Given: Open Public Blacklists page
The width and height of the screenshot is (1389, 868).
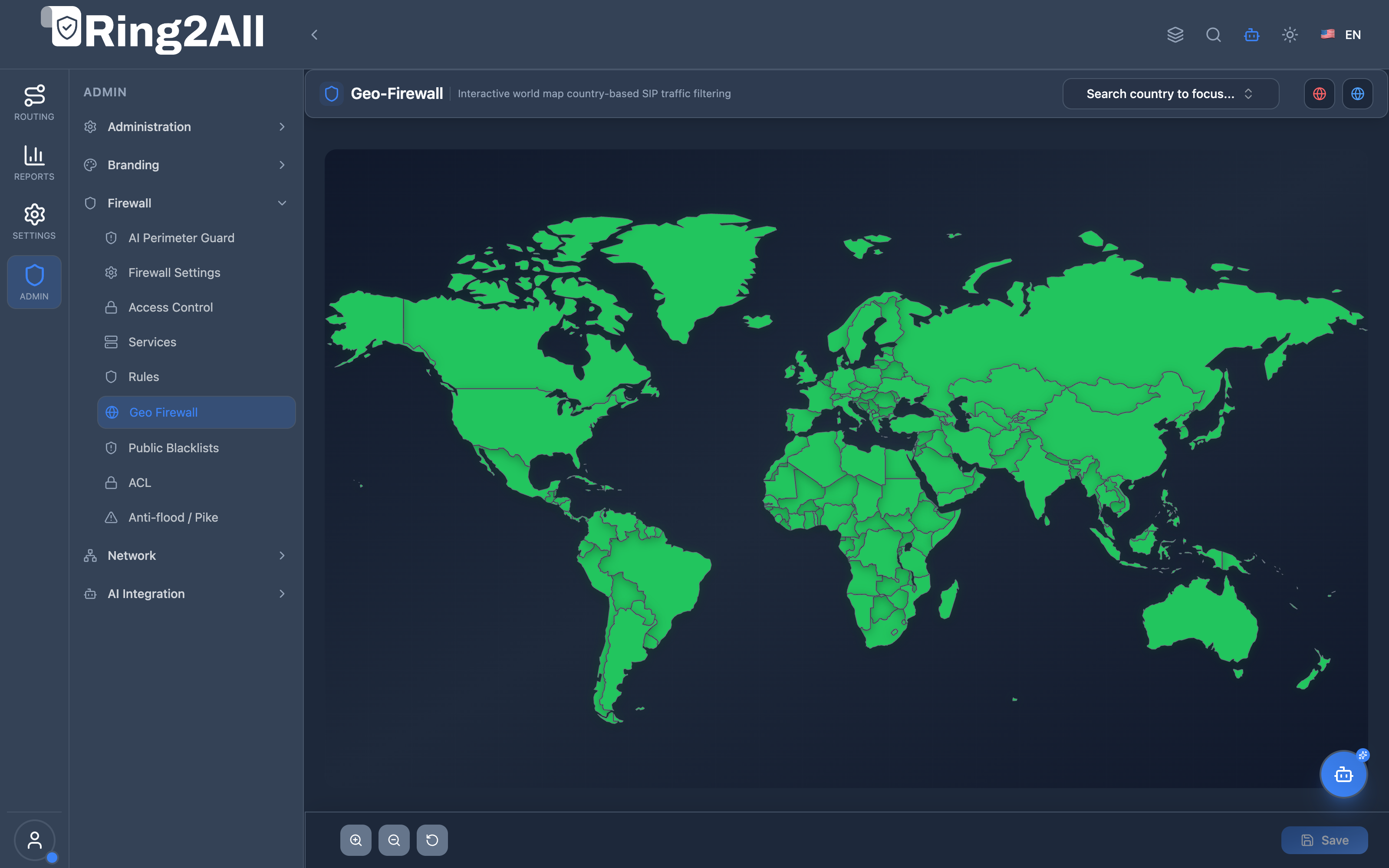Looking at the screenshot, I should click(x=196, y=448).
